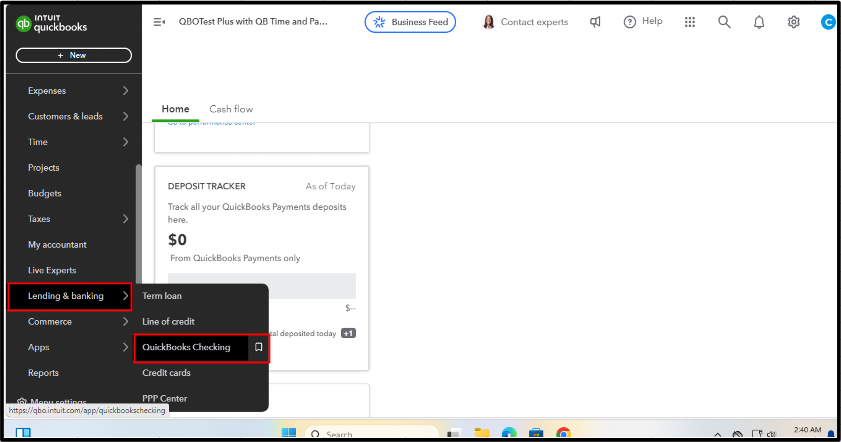Open PPP Center from the submenu

pos(165,399)
